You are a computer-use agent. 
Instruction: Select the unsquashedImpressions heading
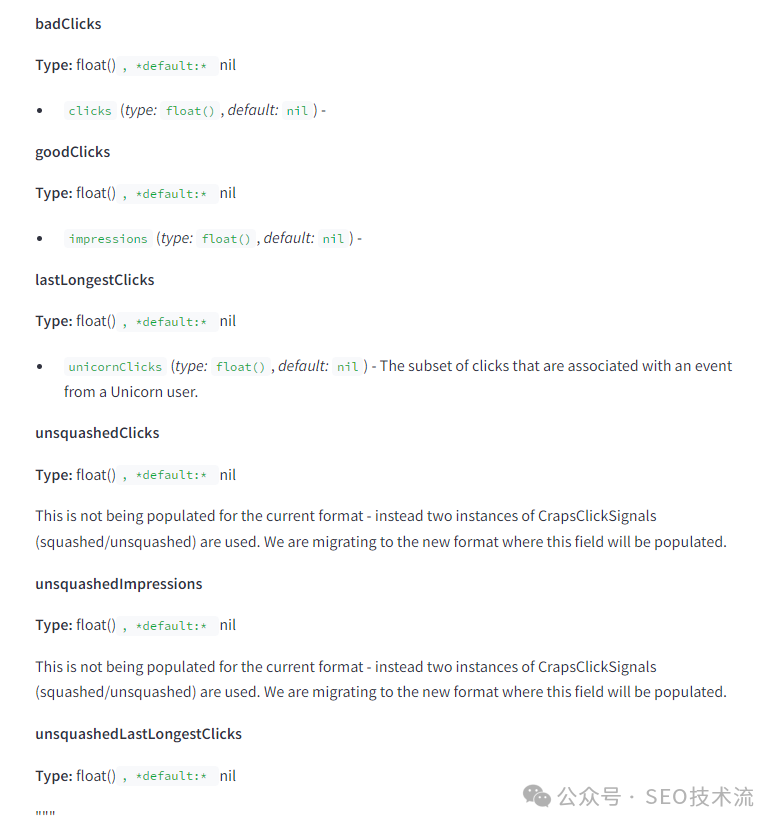tap(118, 584)
